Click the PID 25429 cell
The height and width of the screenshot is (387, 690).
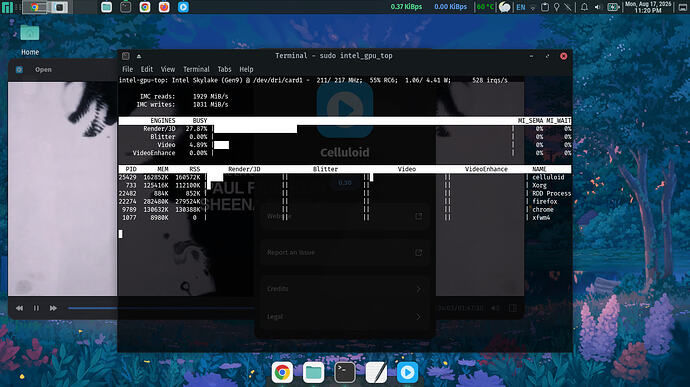pos(127,177)
